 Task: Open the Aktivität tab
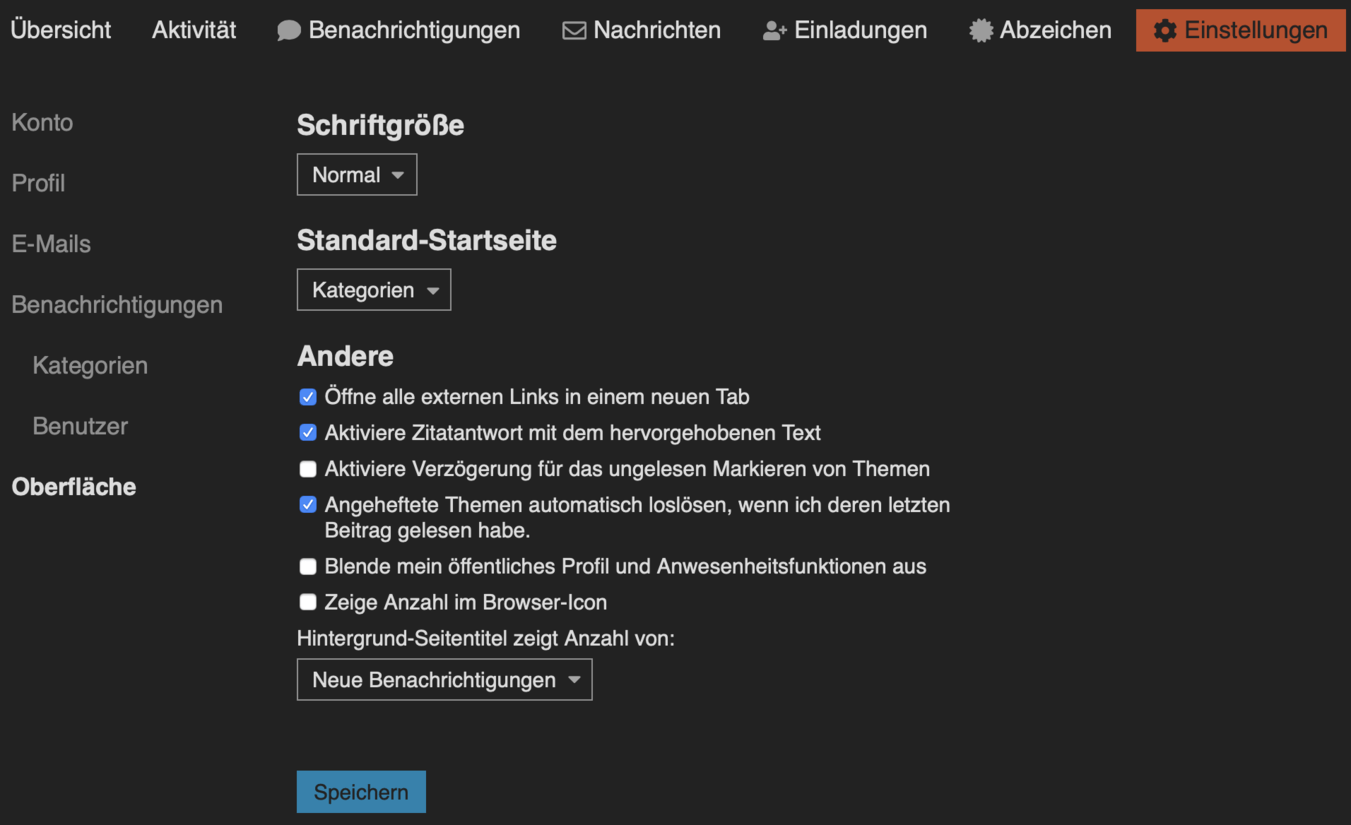click(194, 30)
